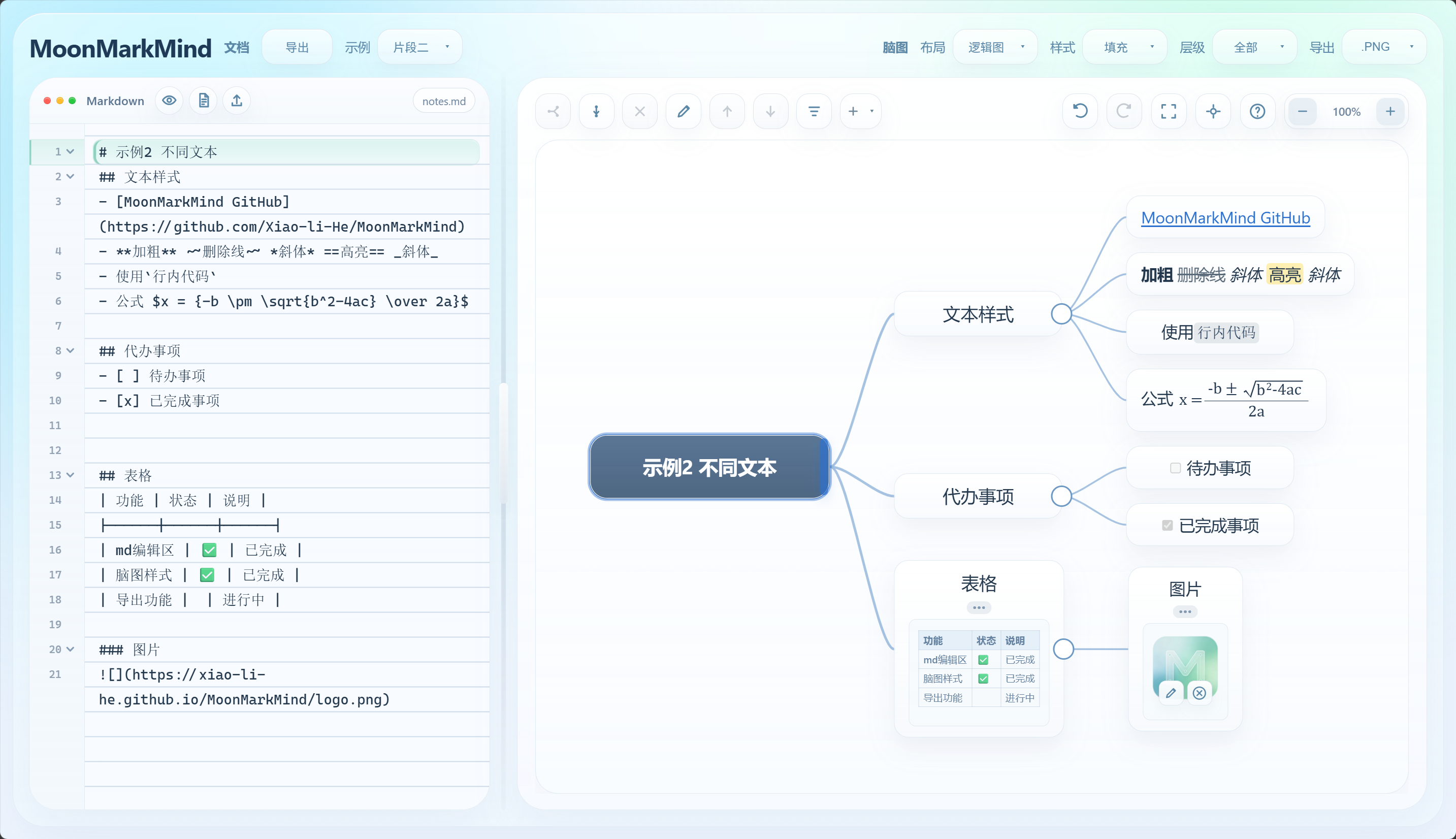Fold line 2 文本样式 section chevron
1456x839 pixels.
[x=70, y=176]
